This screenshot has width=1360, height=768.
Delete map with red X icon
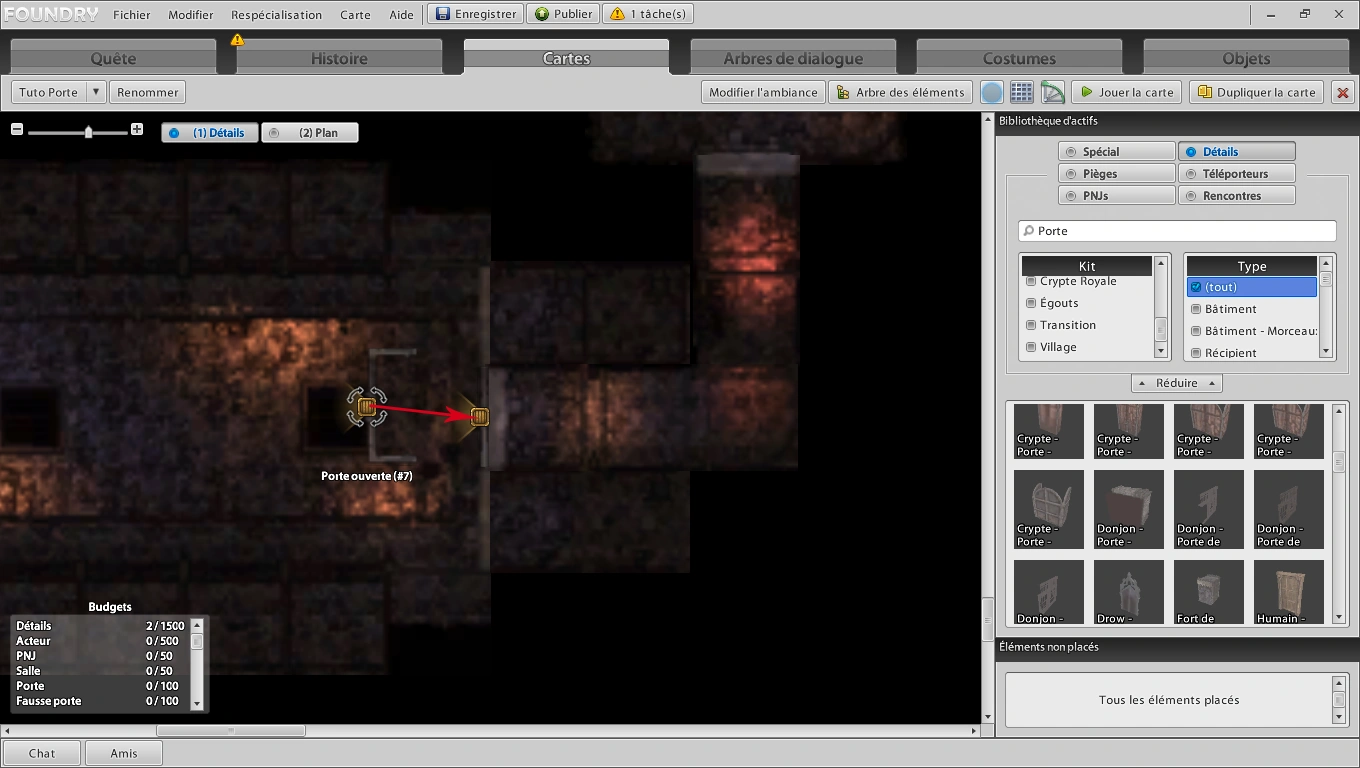(1343, 92)
